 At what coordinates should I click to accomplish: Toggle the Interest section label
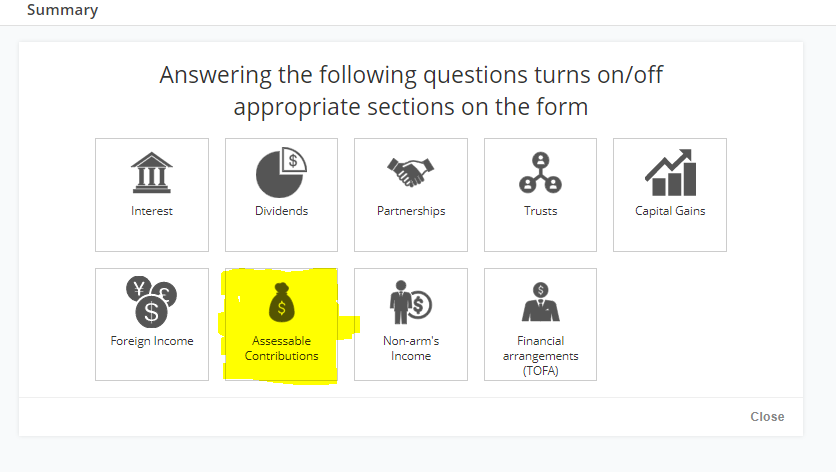click(x=152, y=211)
